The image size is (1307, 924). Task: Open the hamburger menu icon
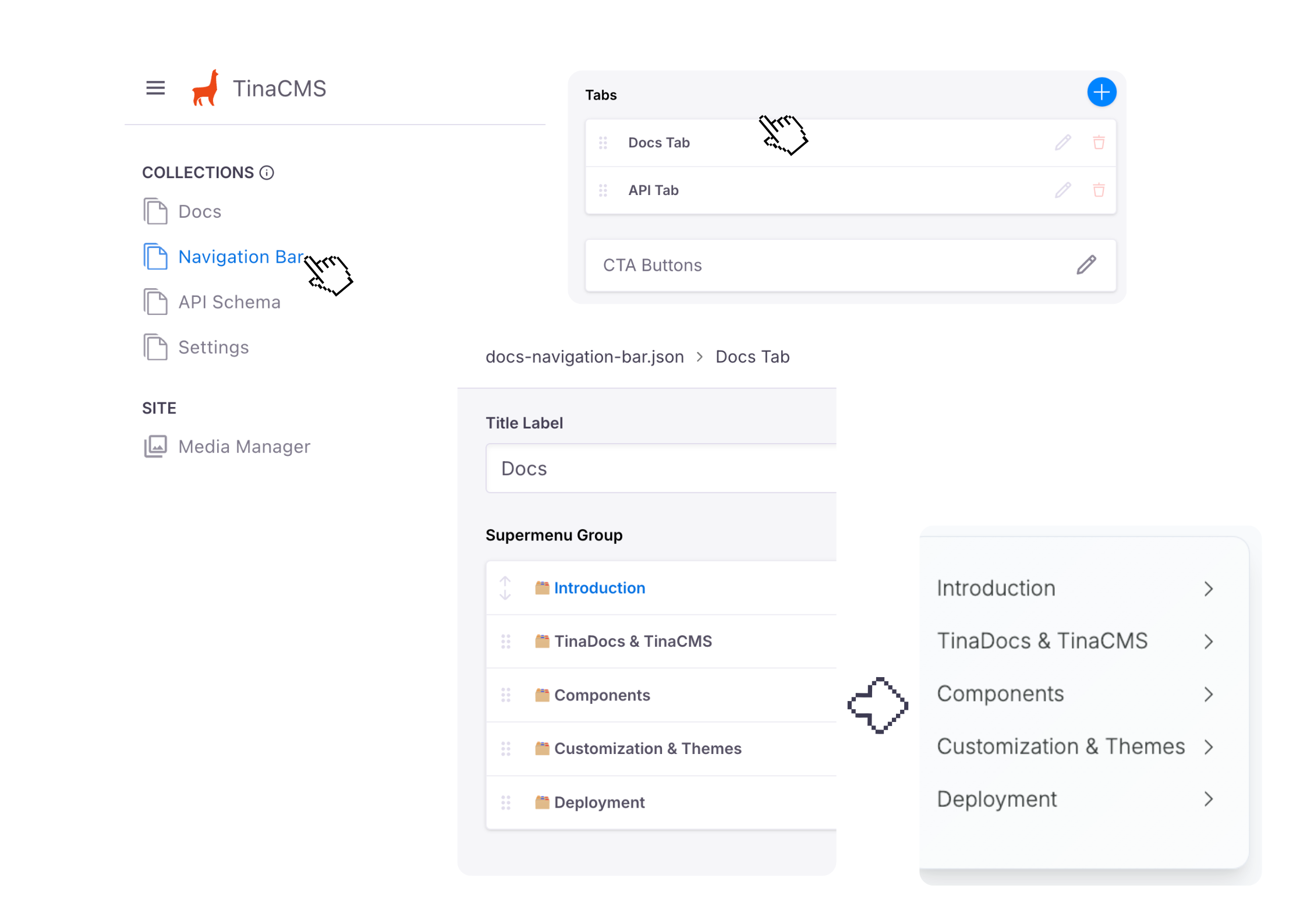click(155, 88)
